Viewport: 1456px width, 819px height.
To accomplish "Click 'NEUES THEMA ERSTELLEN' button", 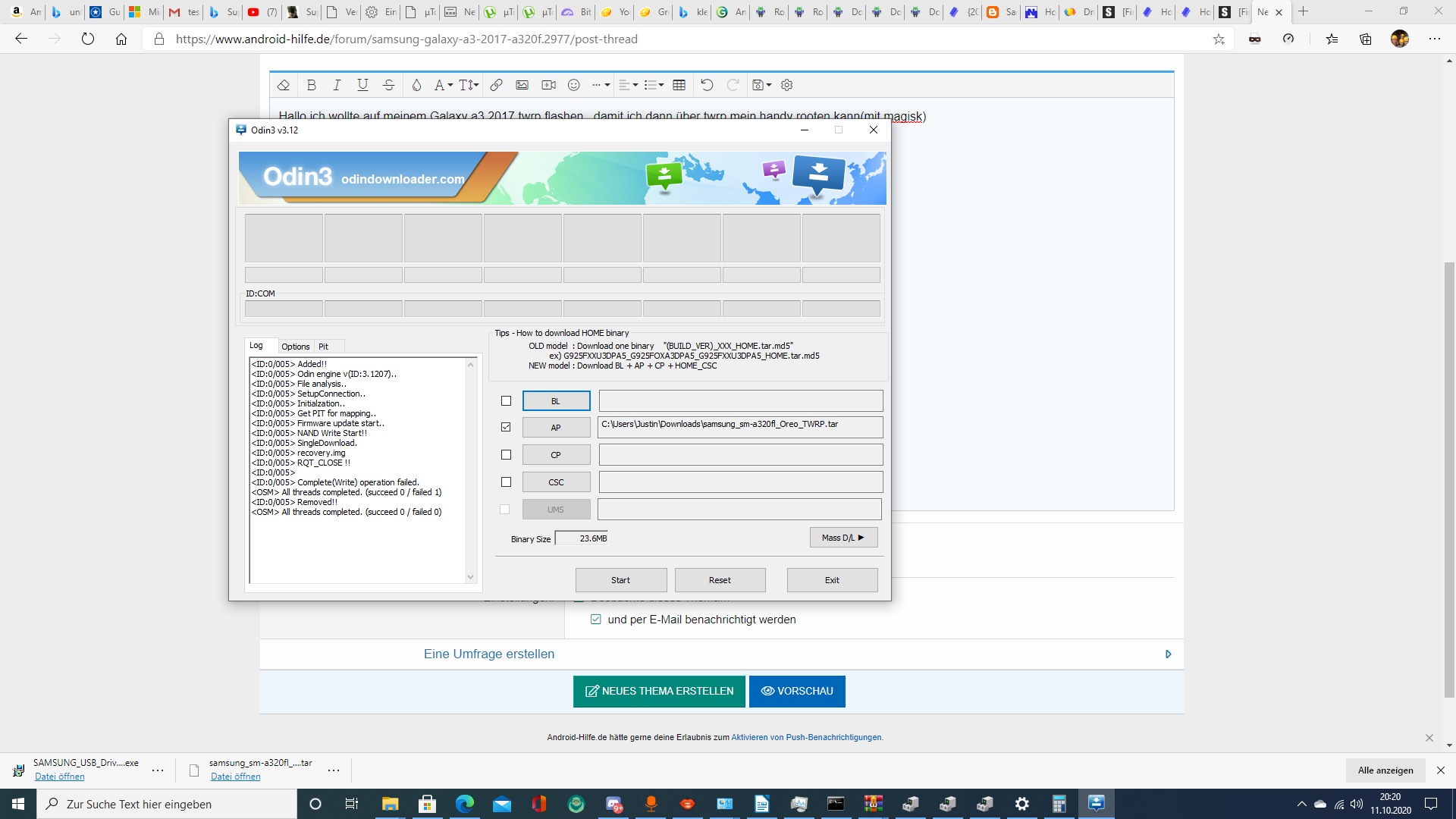I will (659, 692).
